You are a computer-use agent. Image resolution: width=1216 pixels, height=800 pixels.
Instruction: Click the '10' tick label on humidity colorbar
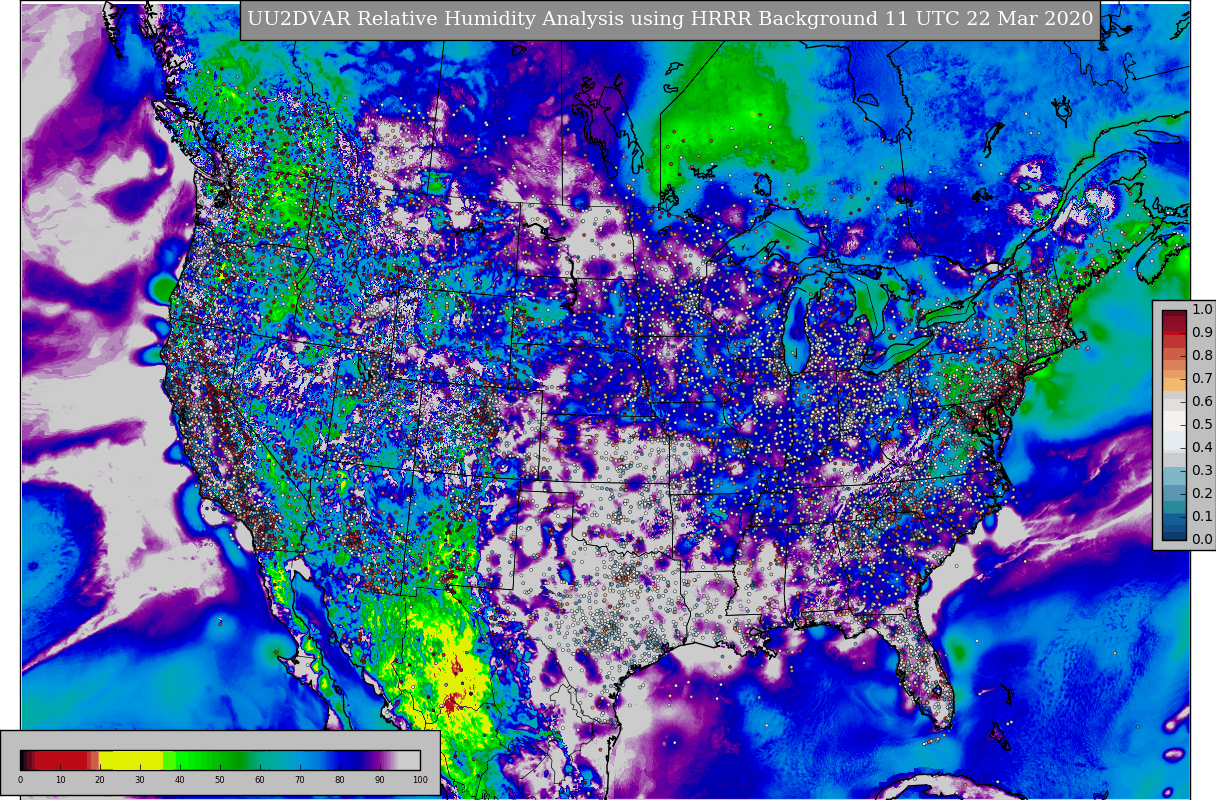click(60, 780)
